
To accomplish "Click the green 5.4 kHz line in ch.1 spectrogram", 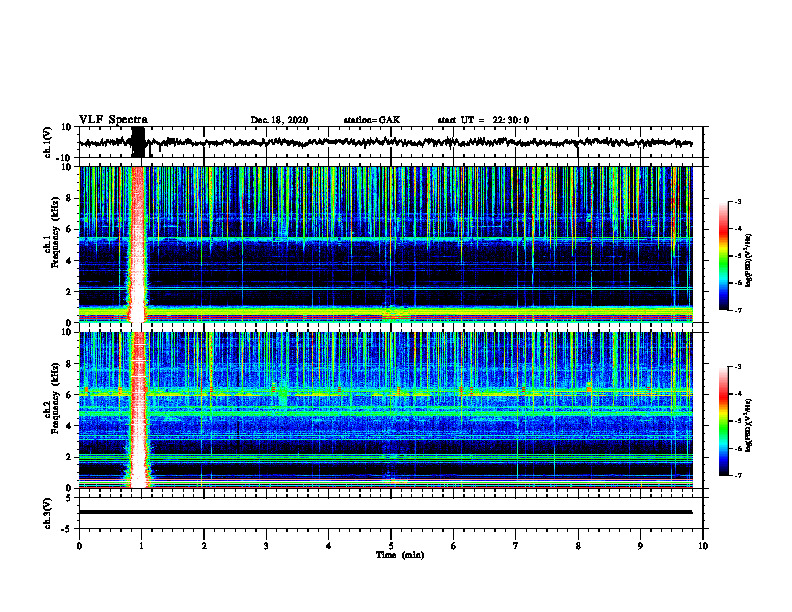I will click(x=385, y=238).
